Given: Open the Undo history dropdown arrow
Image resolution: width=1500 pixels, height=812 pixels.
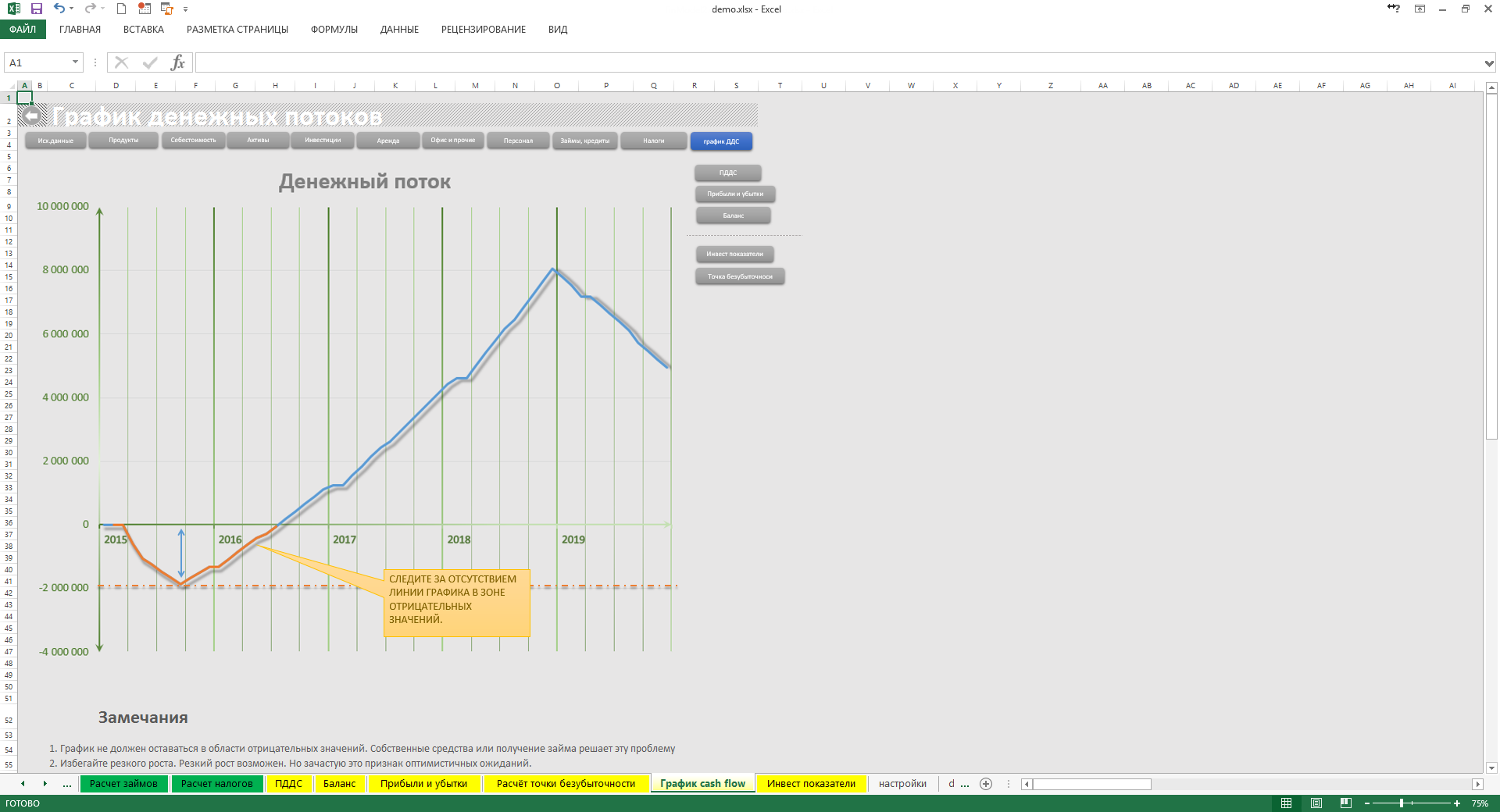Looking at the screenshot, I should pyautogui.click(x=71, y=9).
